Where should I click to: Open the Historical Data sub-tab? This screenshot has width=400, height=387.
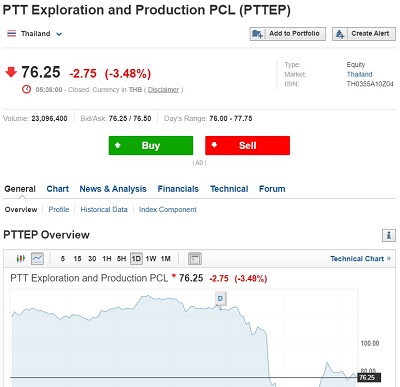(104, 210)
